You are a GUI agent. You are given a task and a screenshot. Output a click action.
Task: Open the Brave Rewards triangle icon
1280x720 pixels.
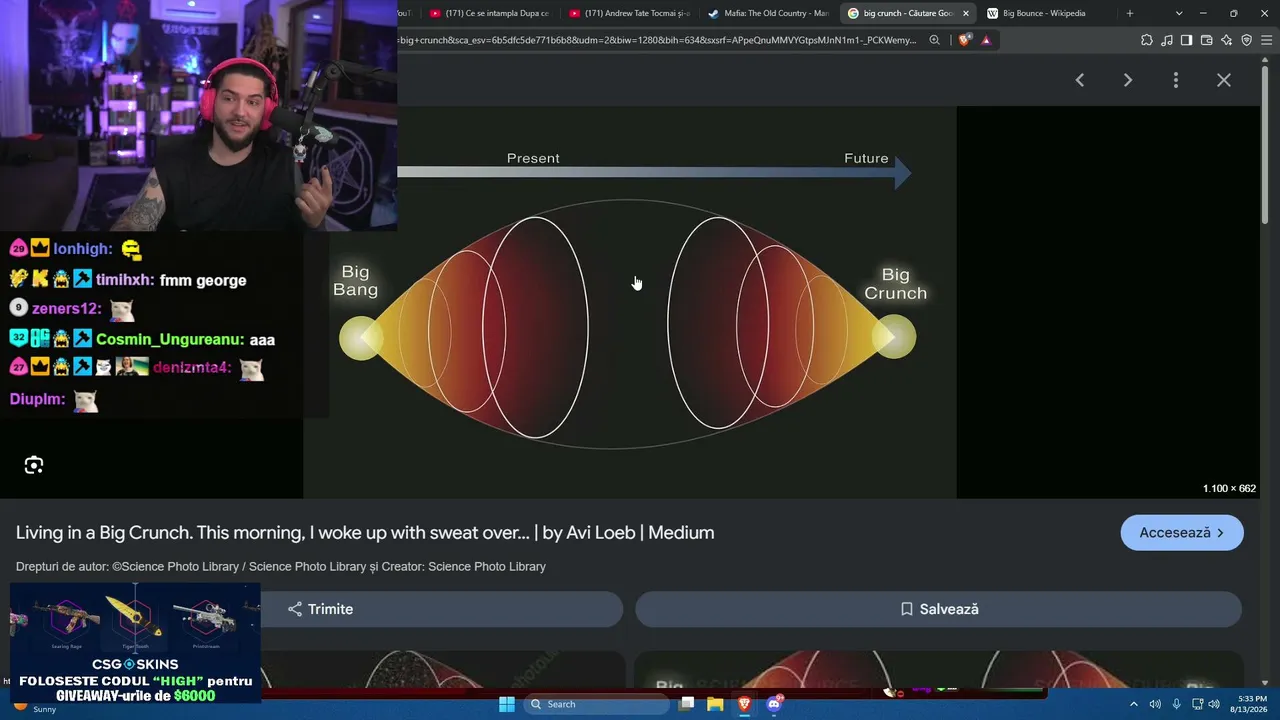[986, 40]
